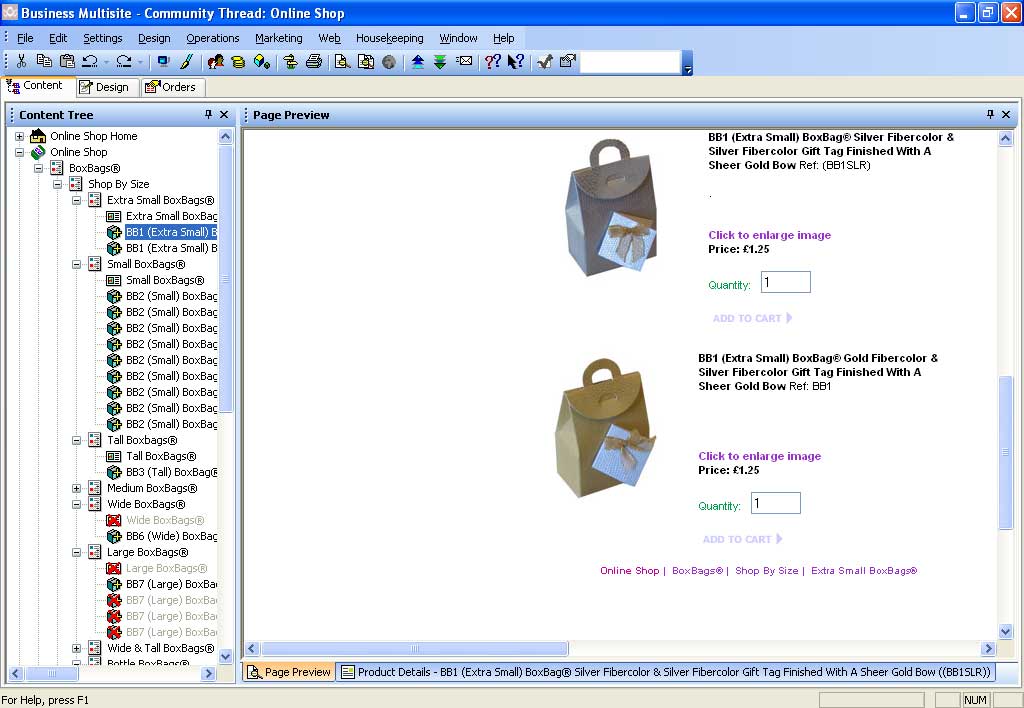Click the envelope mail icon in toolbar

click(x=464, y=62)
